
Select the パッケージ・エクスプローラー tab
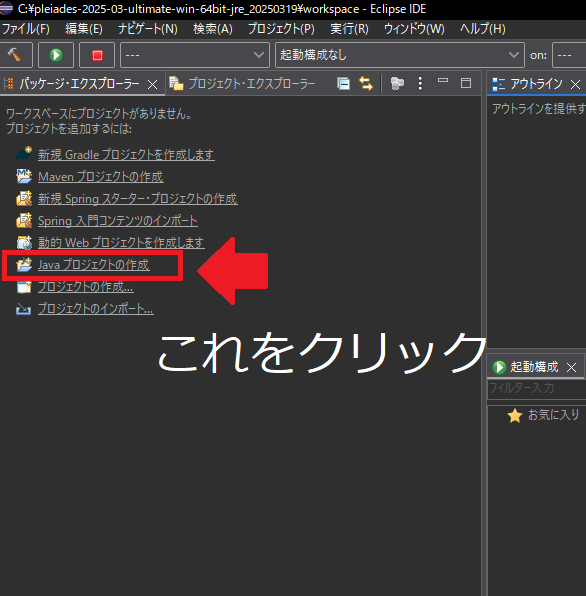pyautogui.click(x=79, y=84)
